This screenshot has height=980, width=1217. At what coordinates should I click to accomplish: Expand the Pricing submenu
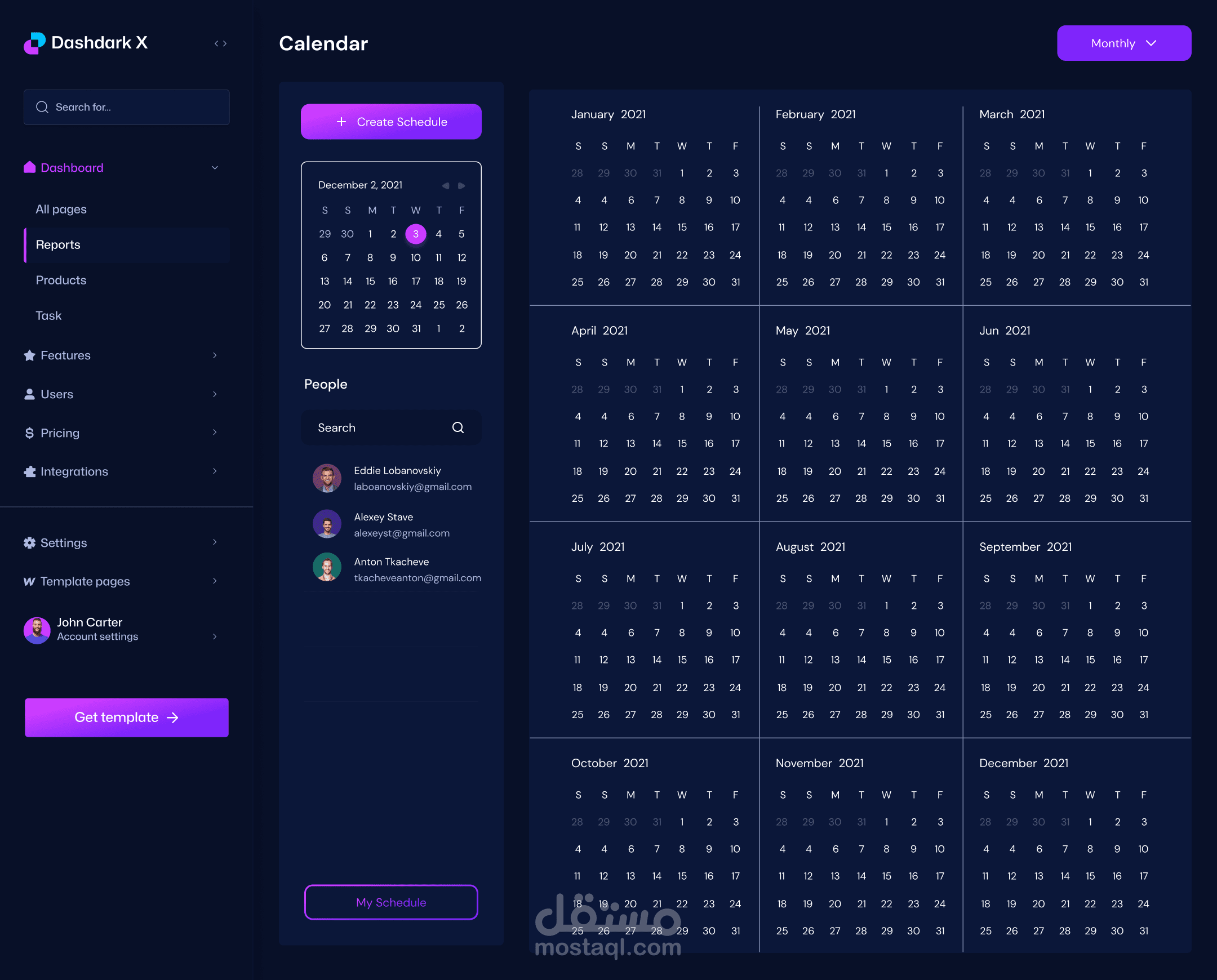coord(215,433)
